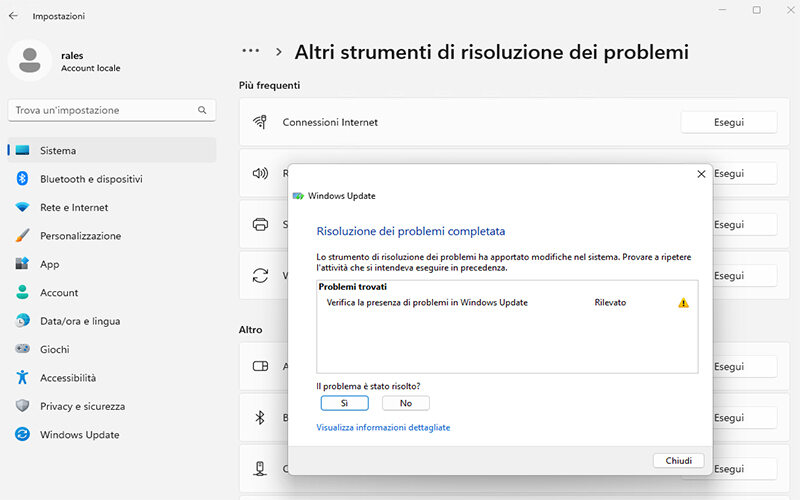Click the breadcrumb chevron arrow
800x500 pixels.
pos(279,52)
